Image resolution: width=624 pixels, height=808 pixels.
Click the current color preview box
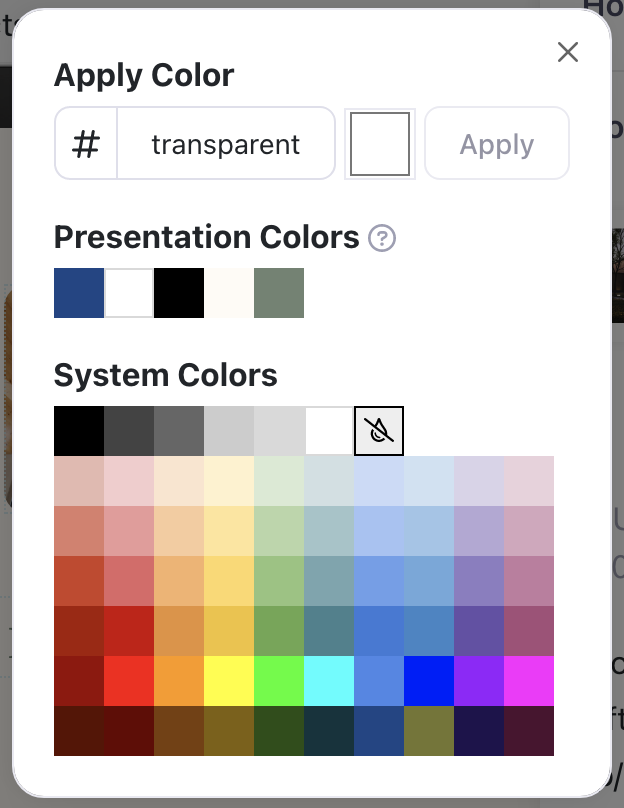380,144
